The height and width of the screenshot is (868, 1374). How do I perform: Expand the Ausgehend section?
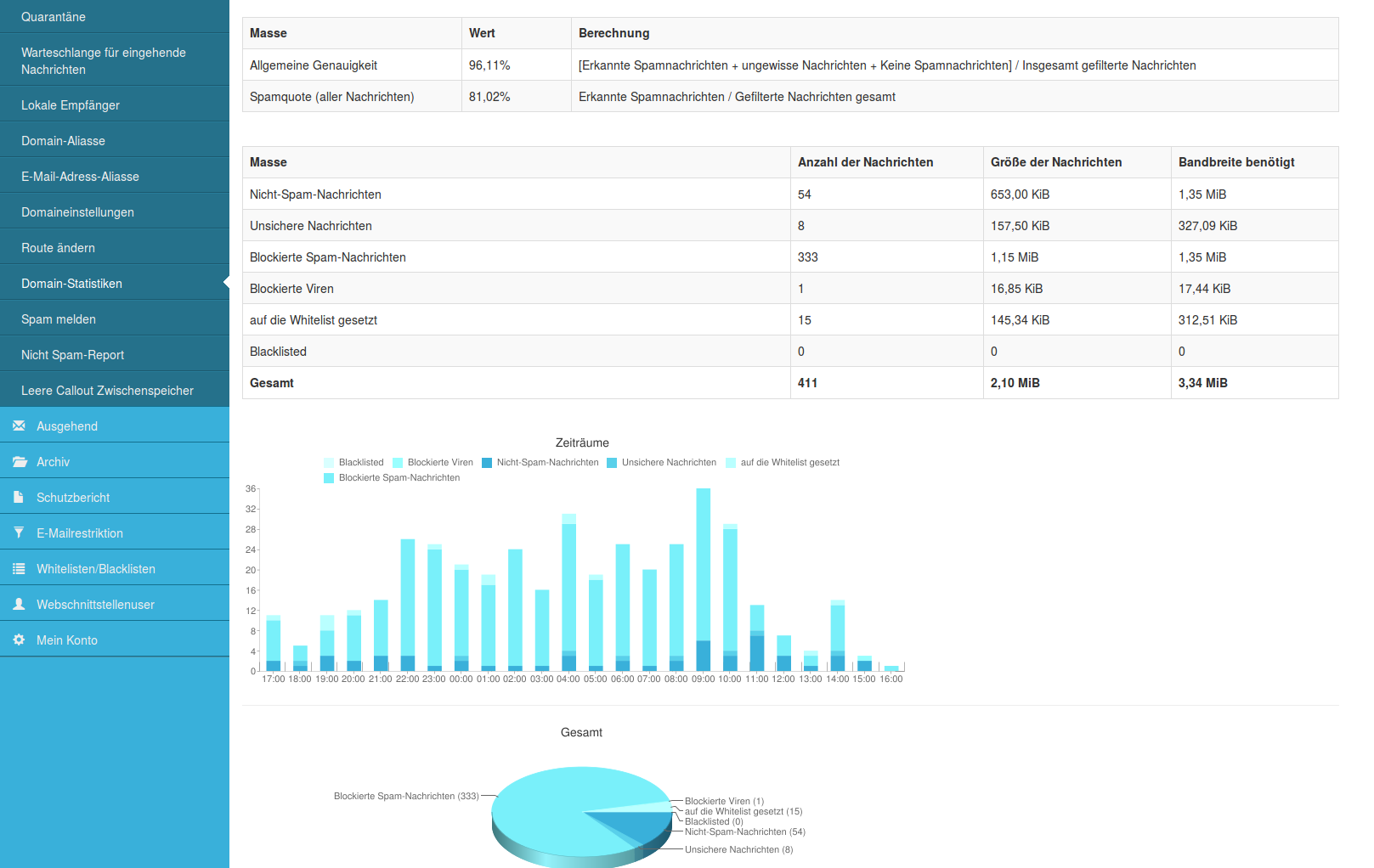tap(67, 426)
